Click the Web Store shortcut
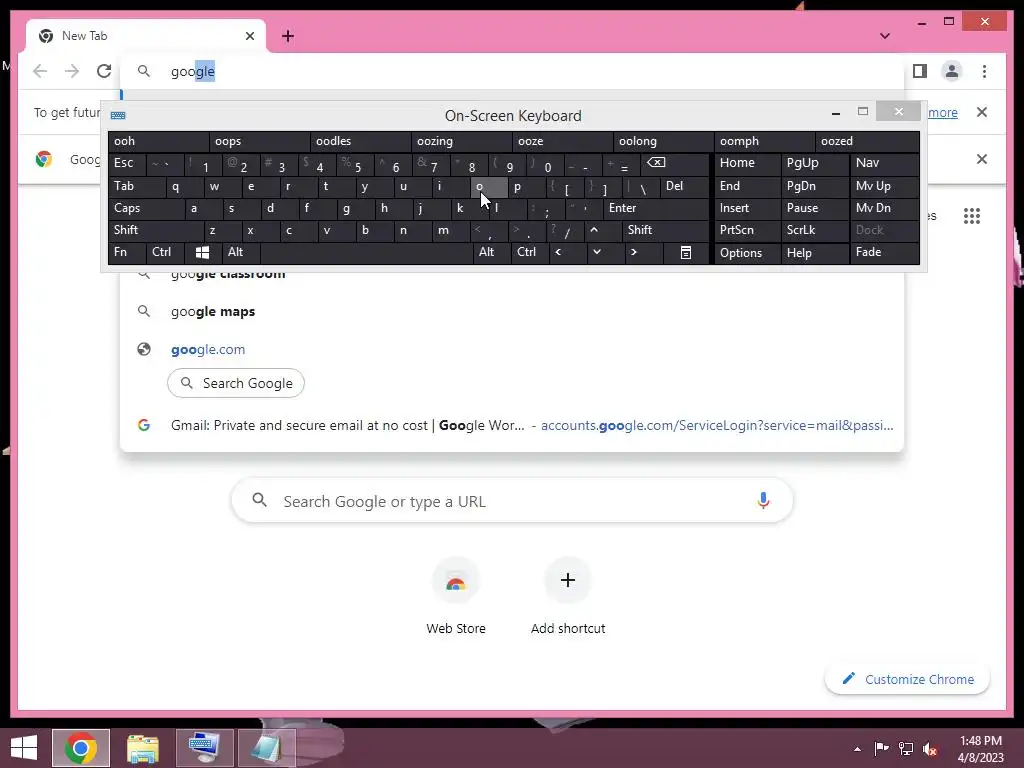1024x768 pixels. click(456, 596)
